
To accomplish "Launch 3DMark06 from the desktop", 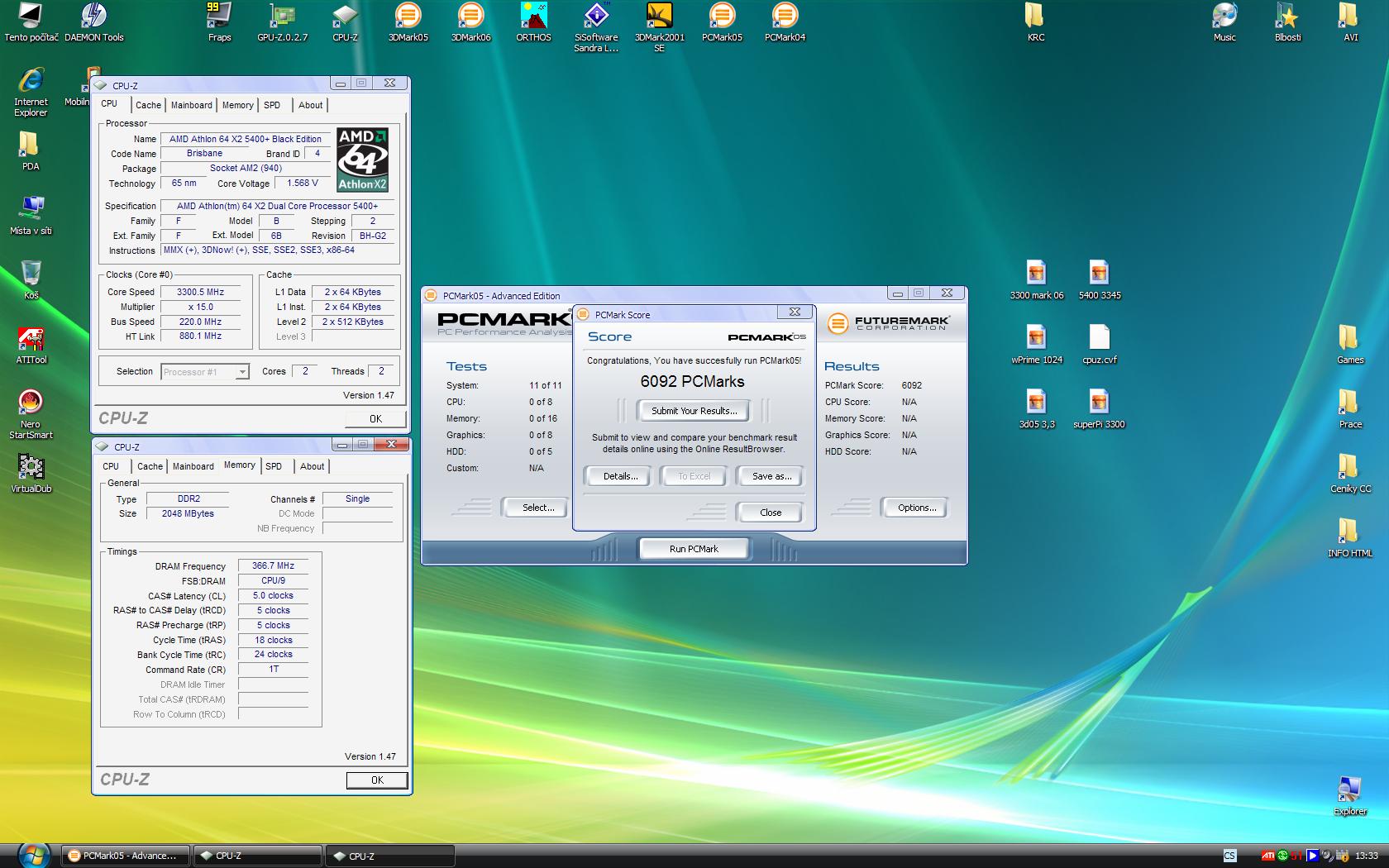I will tap(470, 22).
